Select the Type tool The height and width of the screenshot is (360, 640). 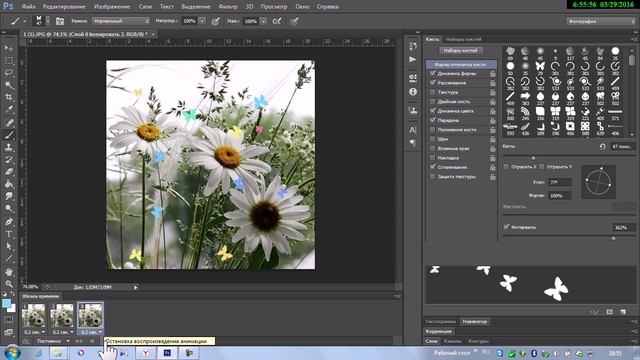click(x=9, y=234)
